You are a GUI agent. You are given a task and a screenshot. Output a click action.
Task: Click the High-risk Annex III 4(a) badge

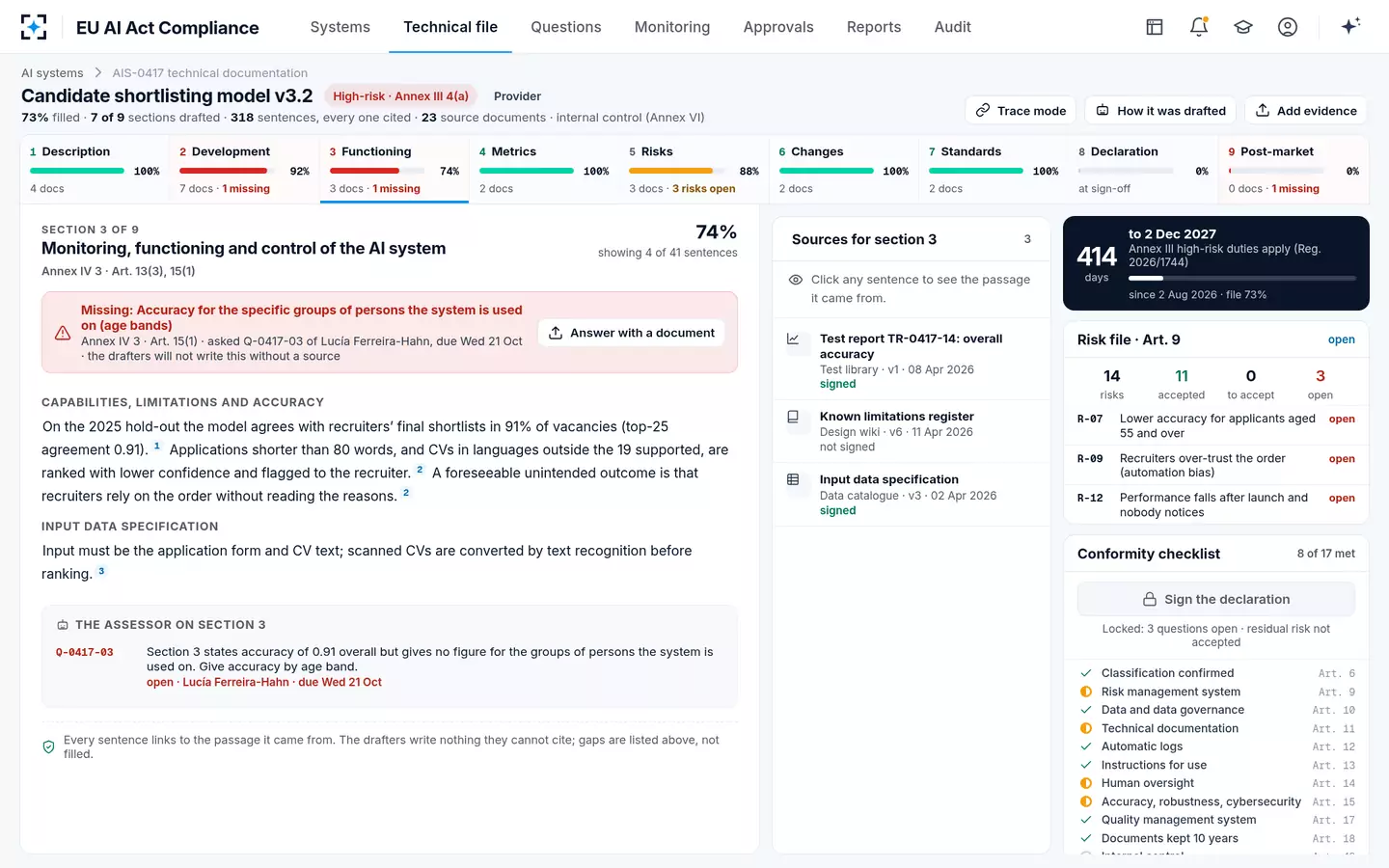click(400, 96)
